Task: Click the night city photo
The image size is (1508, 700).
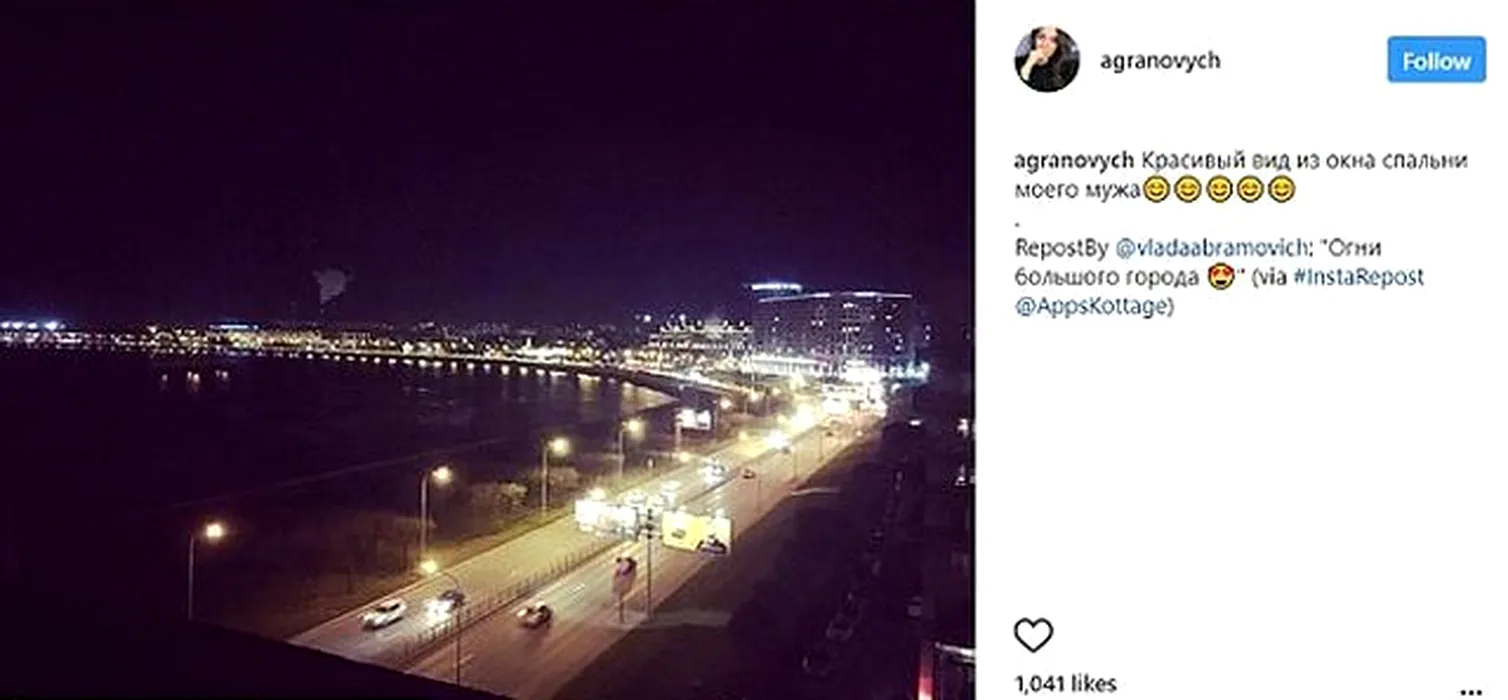Action: coord(487,350)
